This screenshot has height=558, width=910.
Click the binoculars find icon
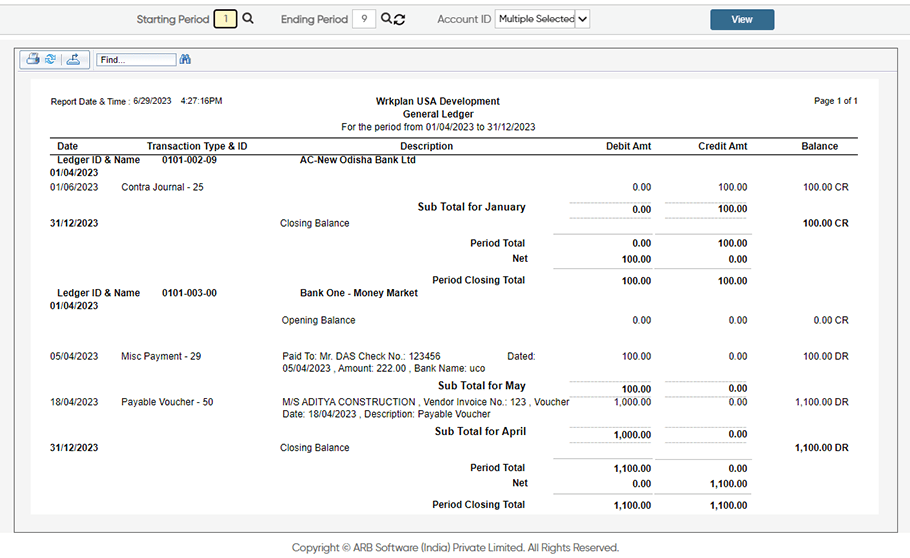pos(185,59)
